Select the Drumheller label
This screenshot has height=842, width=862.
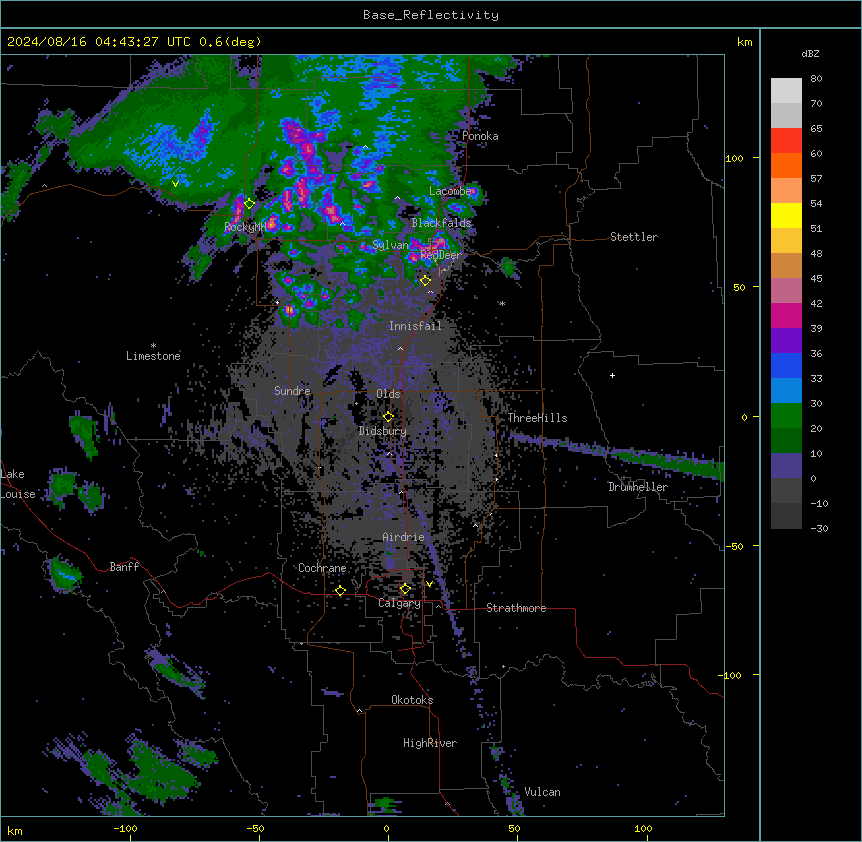pos(638,487)
